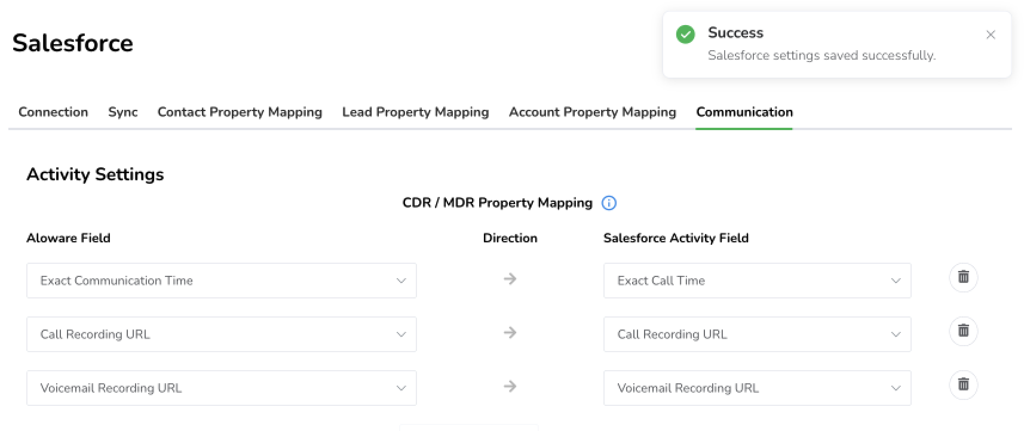This screenshot has width=1024, height=431.
Task: Select the Communication tab
Action: click(x=744, y=112)
